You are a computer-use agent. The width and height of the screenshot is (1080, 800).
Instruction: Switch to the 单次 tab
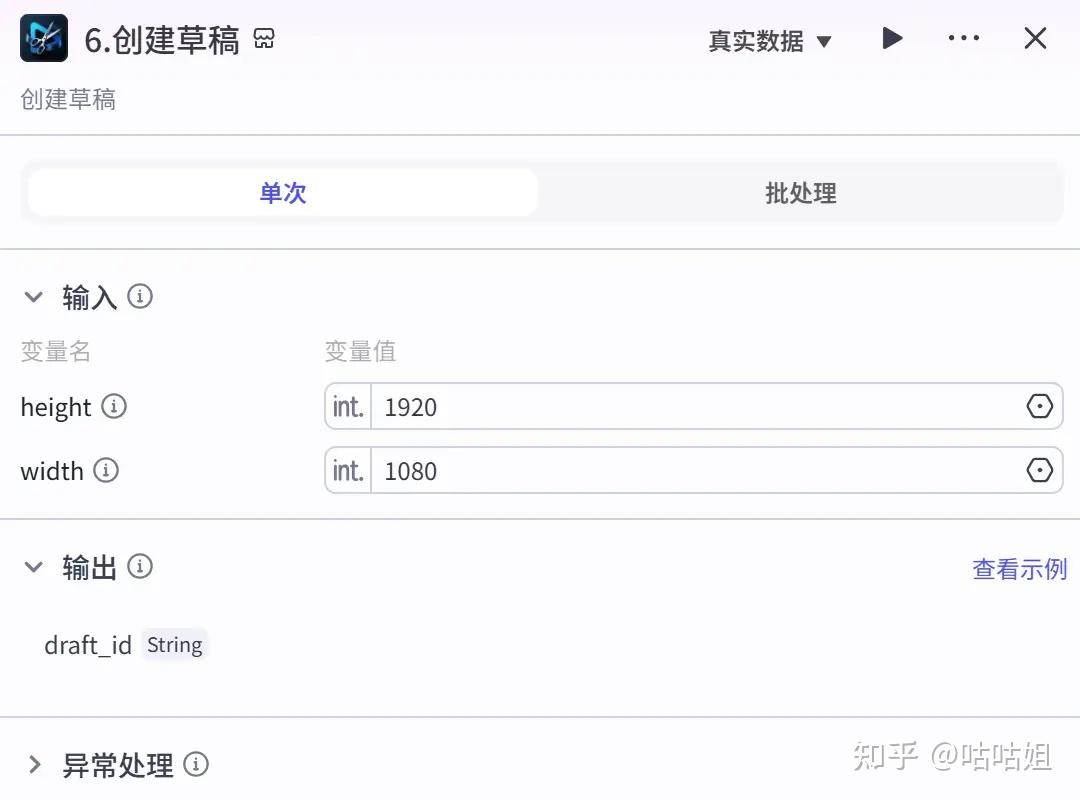283,193
